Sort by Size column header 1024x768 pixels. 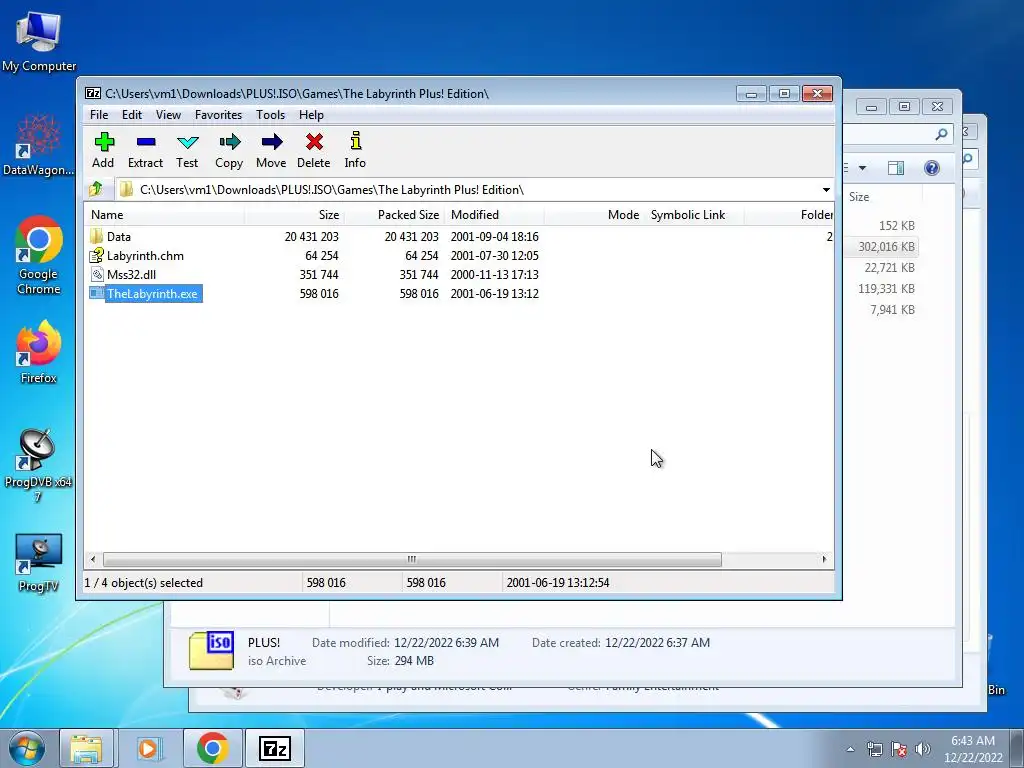[x=295, y=215]
